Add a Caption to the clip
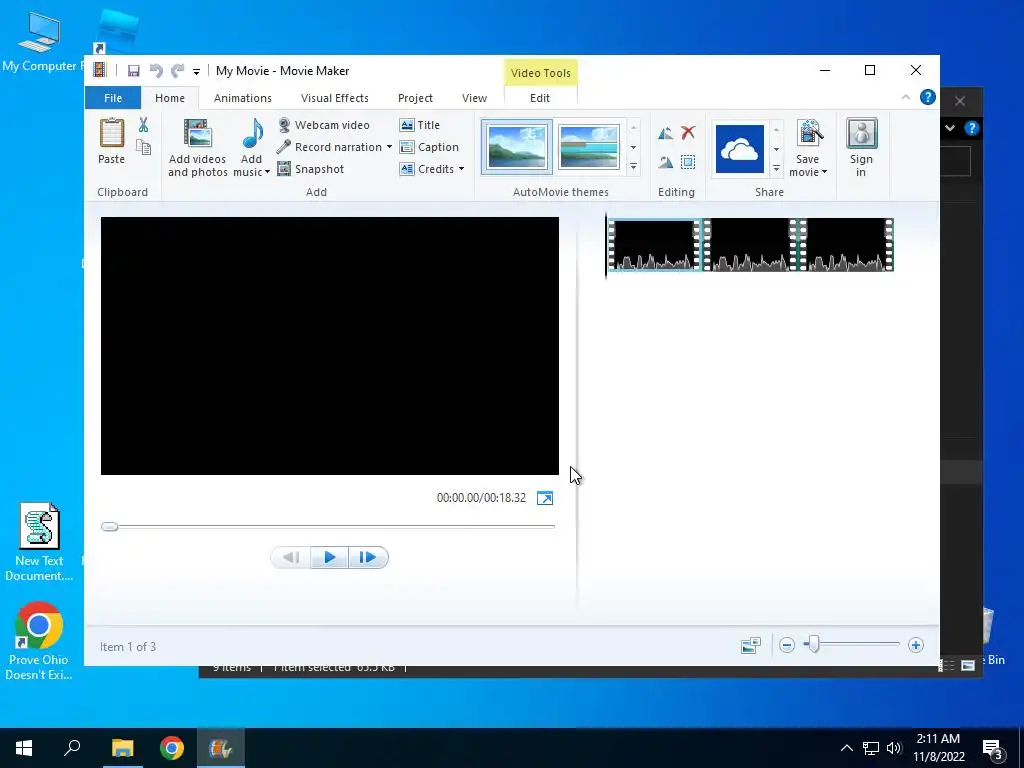Viewport: 1024px width, 768px height. tap(429, 147)
